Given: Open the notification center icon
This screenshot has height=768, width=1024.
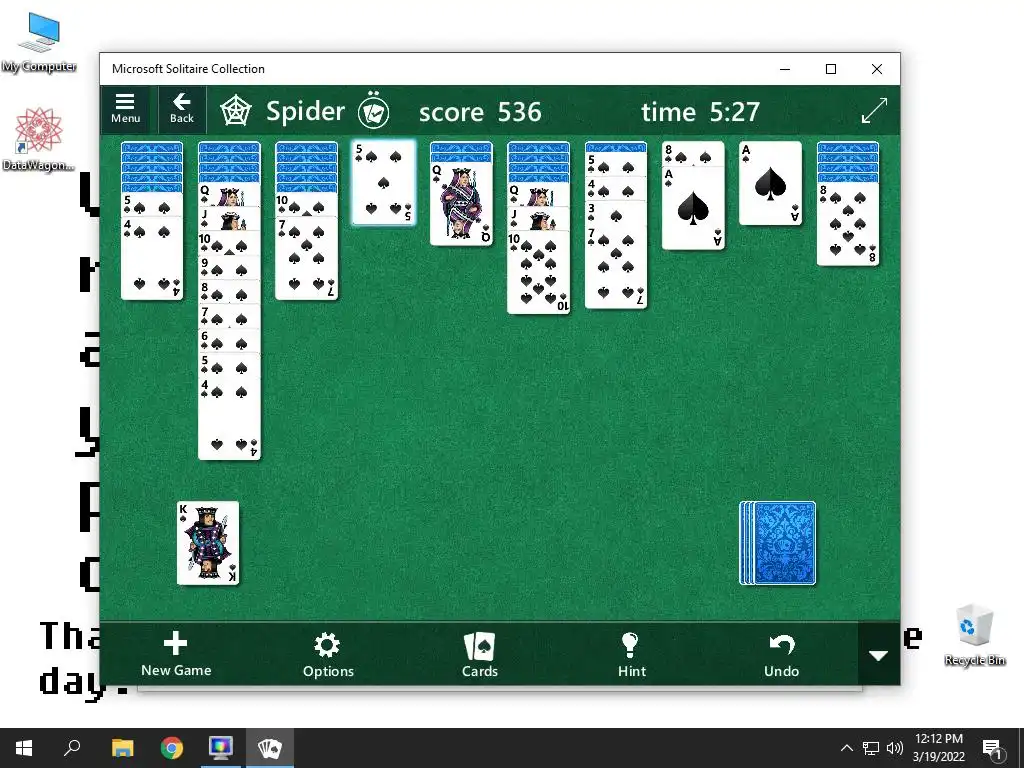Looking at the screenshot, I should pos(992,748).
